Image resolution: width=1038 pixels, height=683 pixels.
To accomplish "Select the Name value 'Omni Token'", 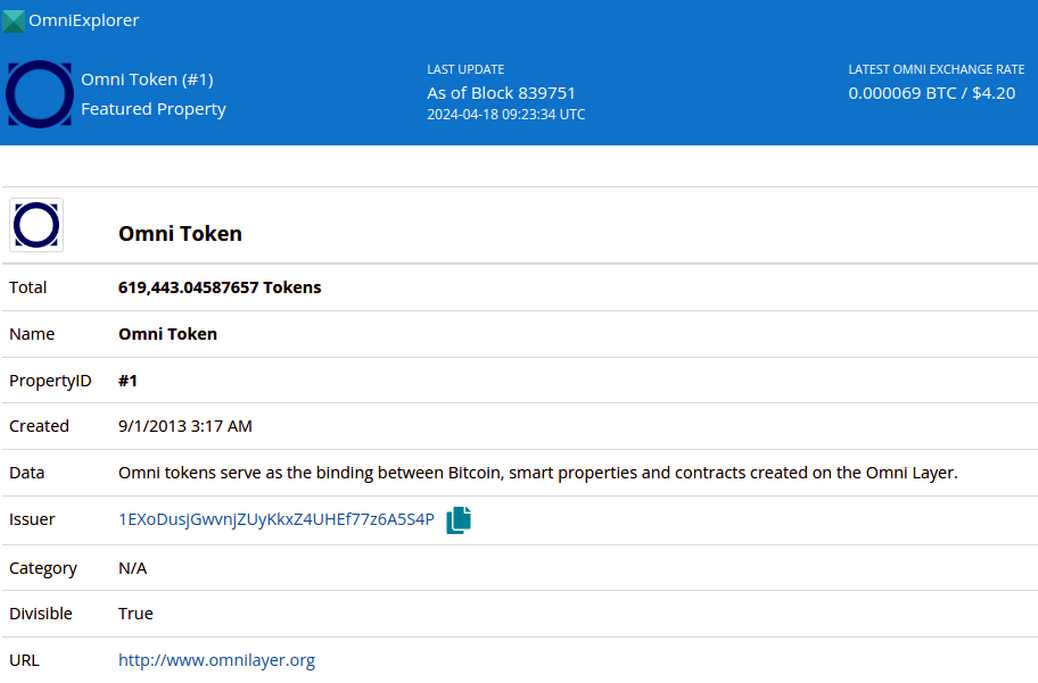I will click(167, 334).
